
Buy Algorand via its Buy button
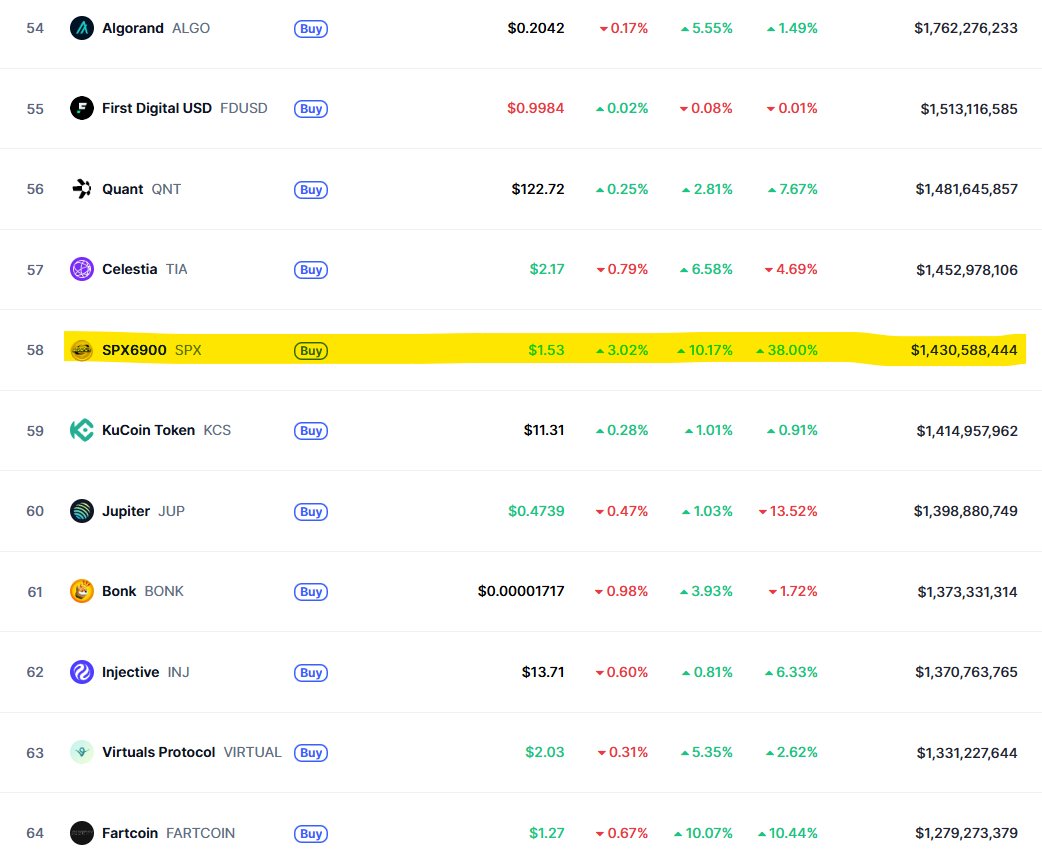311,29
